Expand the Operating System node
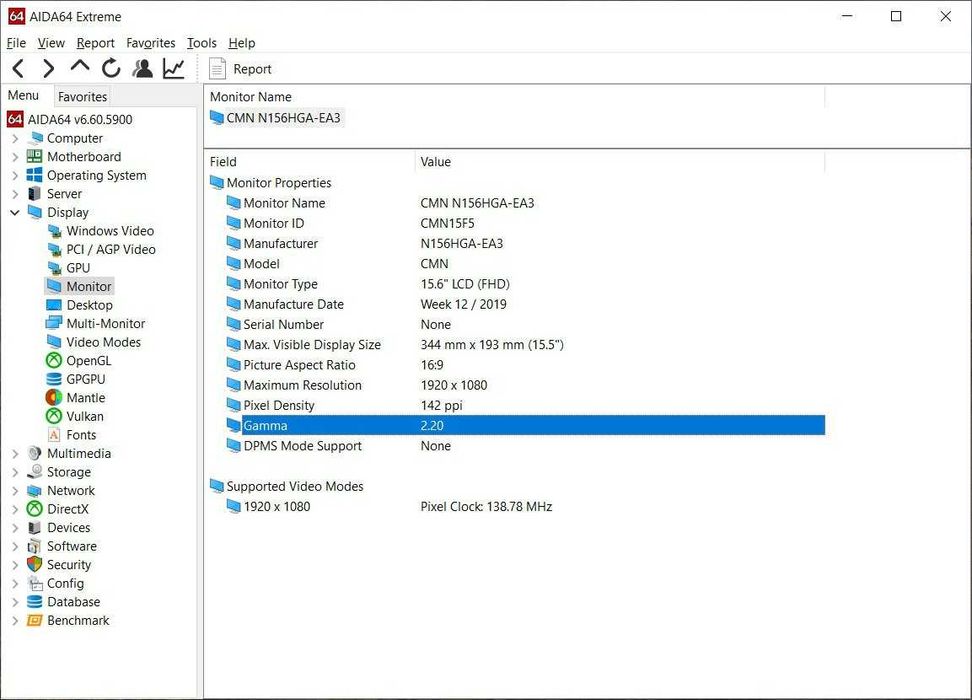The height and width of the screenshot is (700, 972). (x=15, y=175)
